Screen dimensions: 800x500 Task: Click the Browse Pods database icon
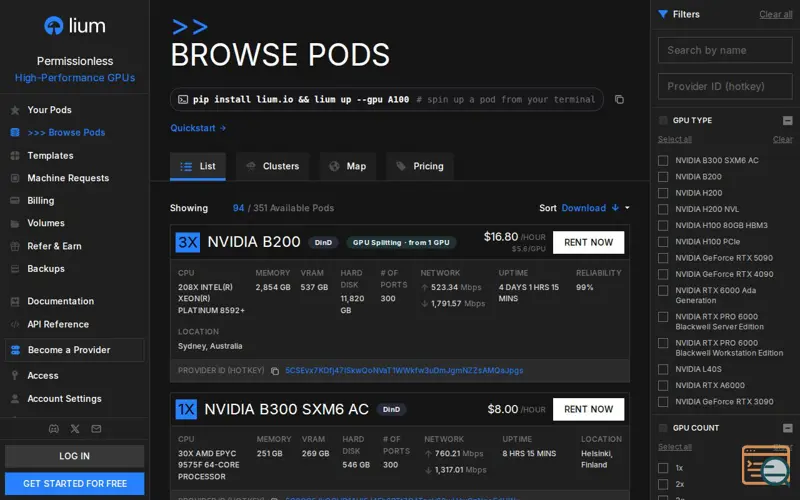click(15, 132)
